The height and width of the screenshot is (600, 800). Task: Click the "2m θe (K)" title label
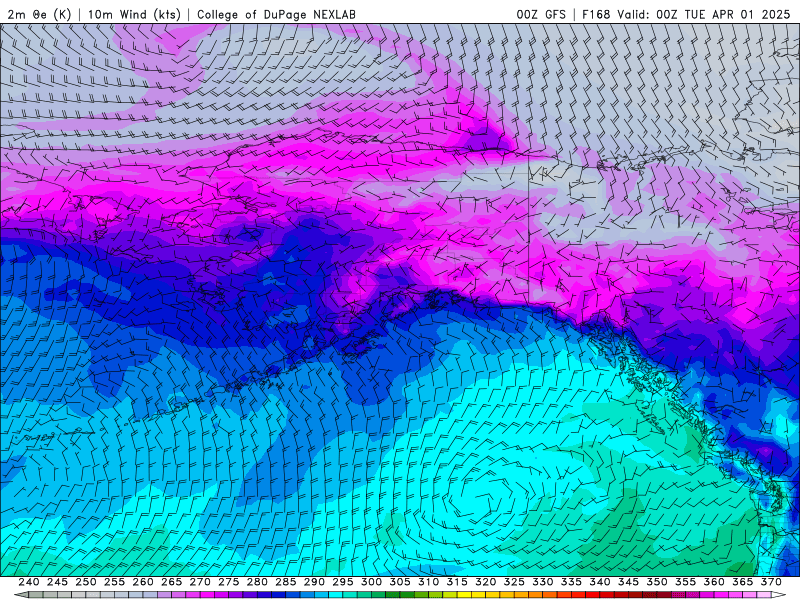pyautogui.click(x=39, y=14)
